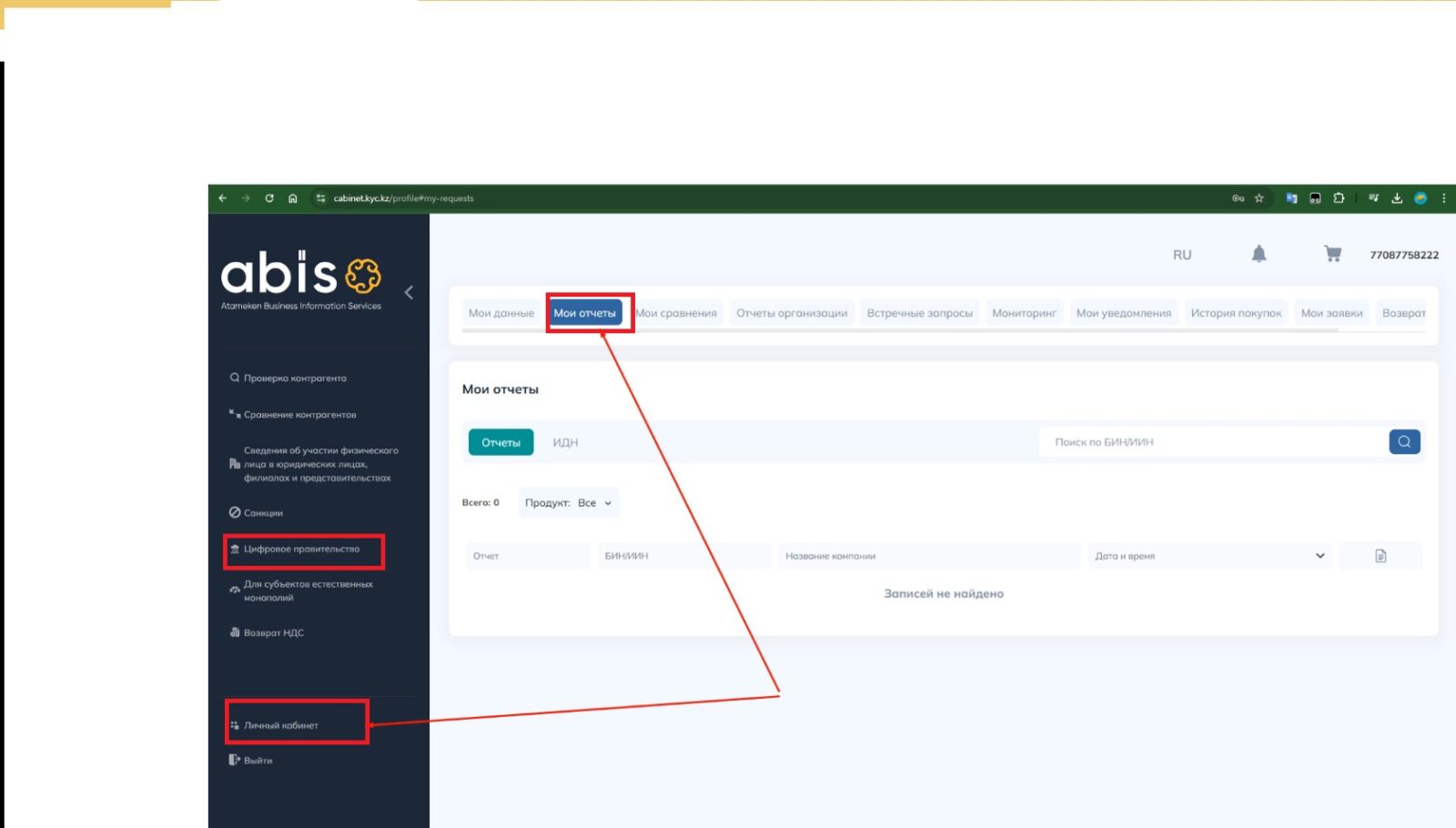Viewport: 1456px width, 828px height.
Task: Expand the Продукт: Все dropdown
Action: point(569,503)
